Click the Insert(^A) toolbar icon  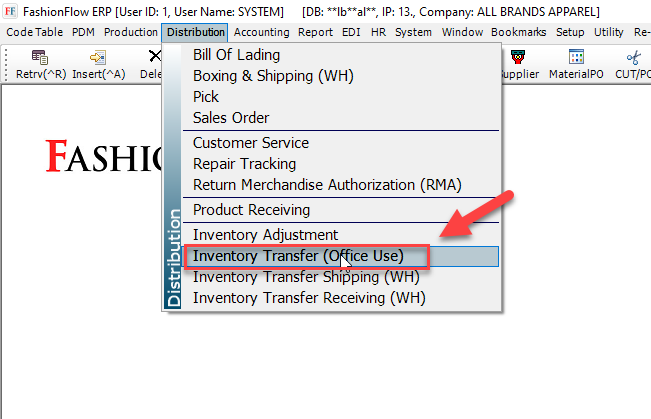pyautogui.click(x=98, y=58)
